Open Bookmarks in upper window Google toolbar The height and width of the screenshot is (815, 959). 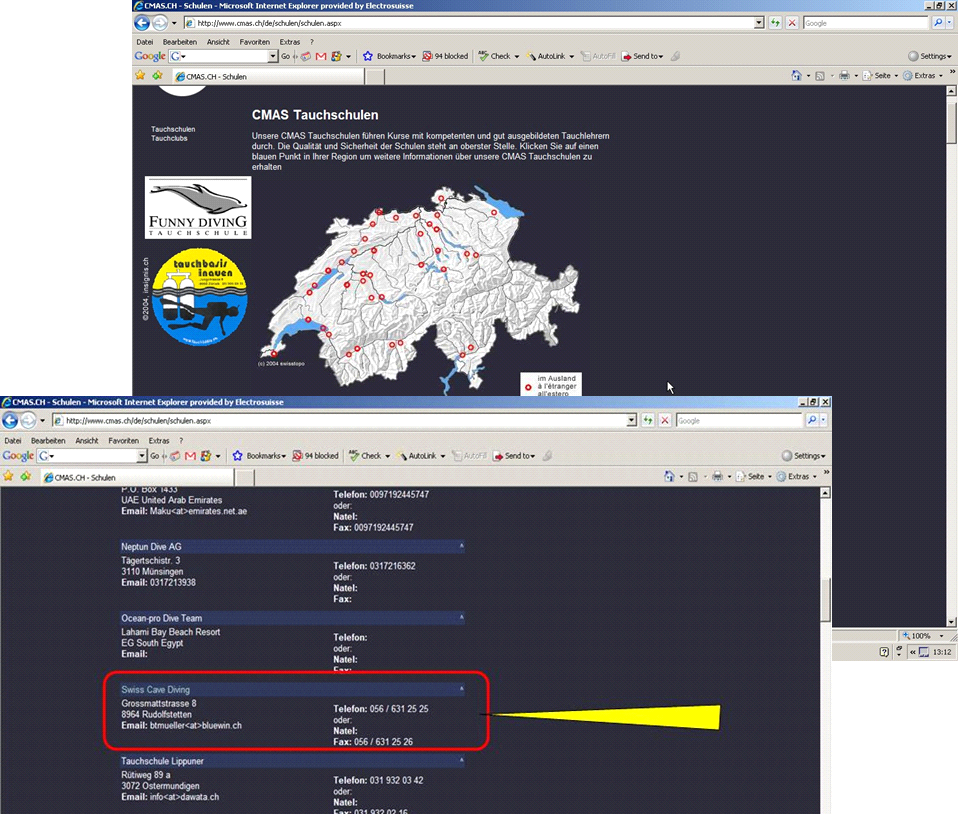pyautogui.click(x=389, y=56)
